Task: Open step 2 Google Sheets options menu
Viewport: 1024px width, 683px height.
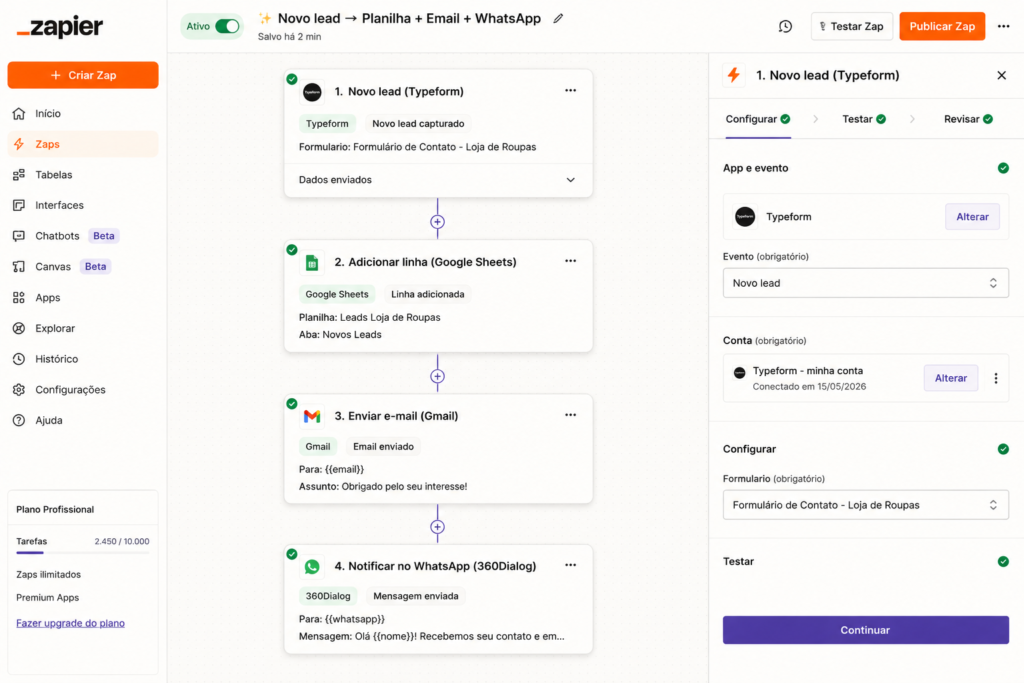Action: (570, 261)
